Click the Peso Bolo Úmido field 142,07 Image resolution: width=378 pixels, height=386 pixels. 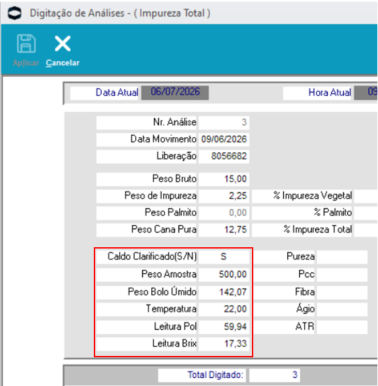224,292
